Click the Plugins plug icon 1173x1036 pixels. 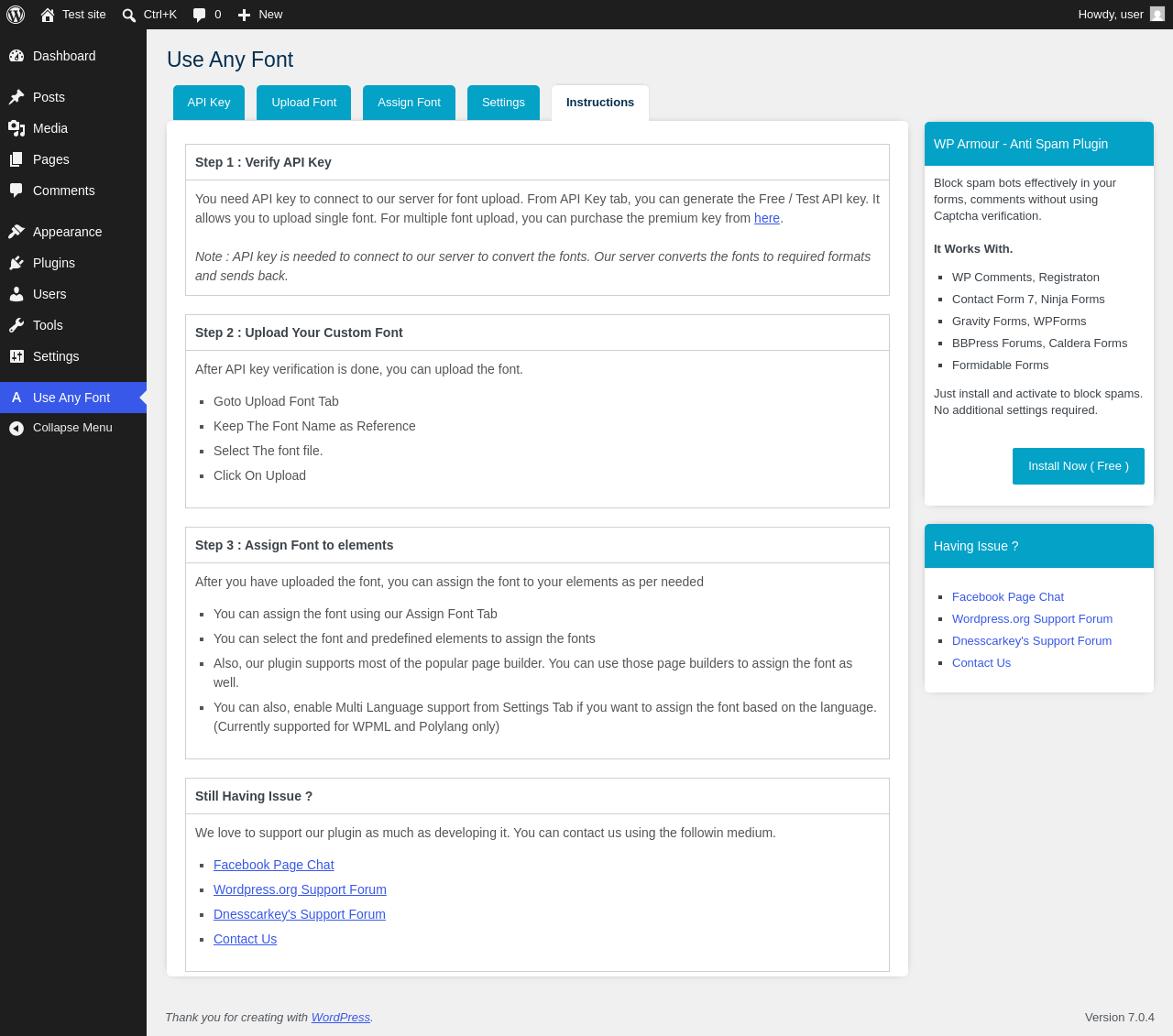coord(16,263)
